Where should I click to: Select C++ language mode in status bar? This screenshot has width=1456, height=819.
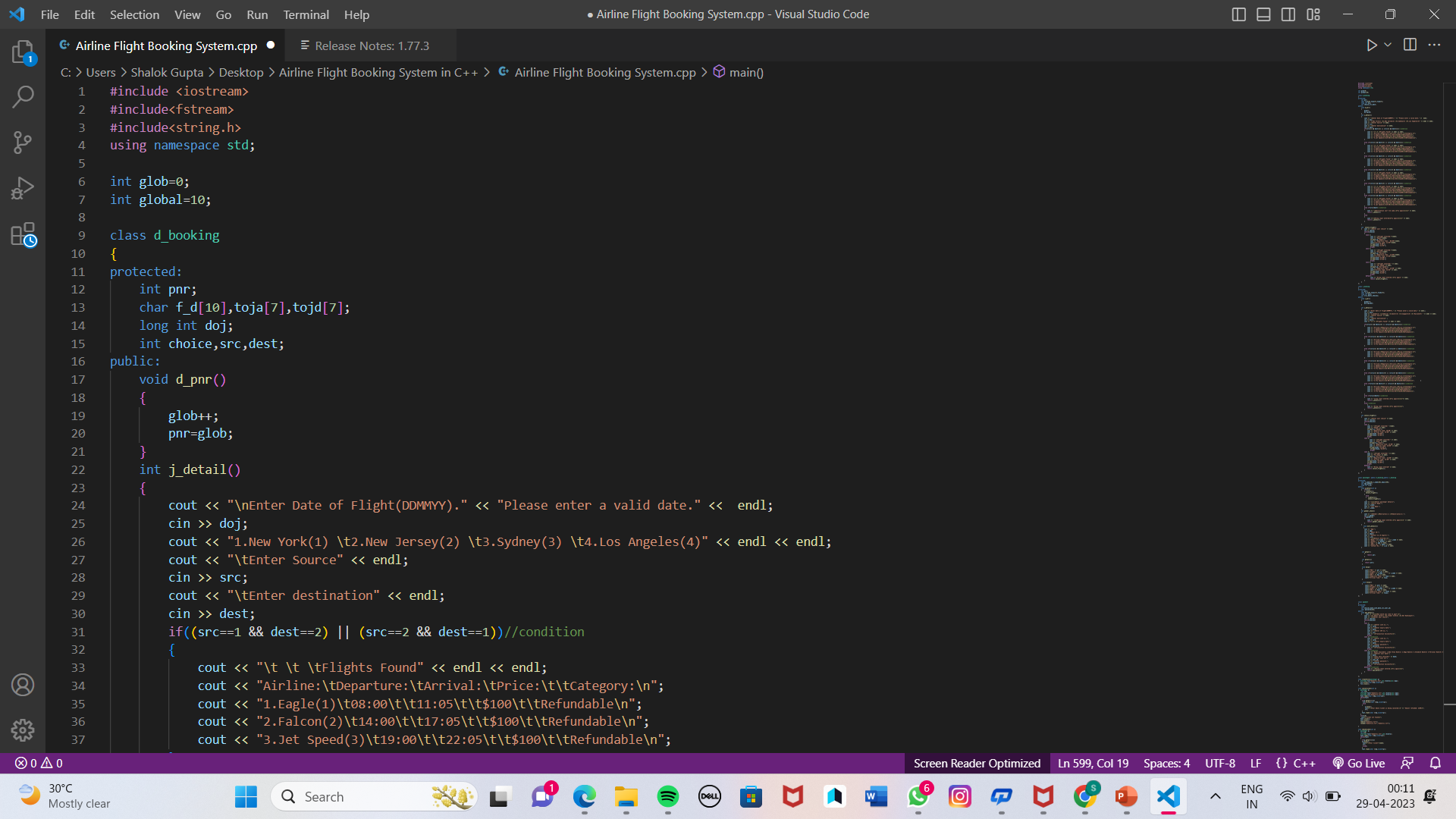(x=1304, y=764)
